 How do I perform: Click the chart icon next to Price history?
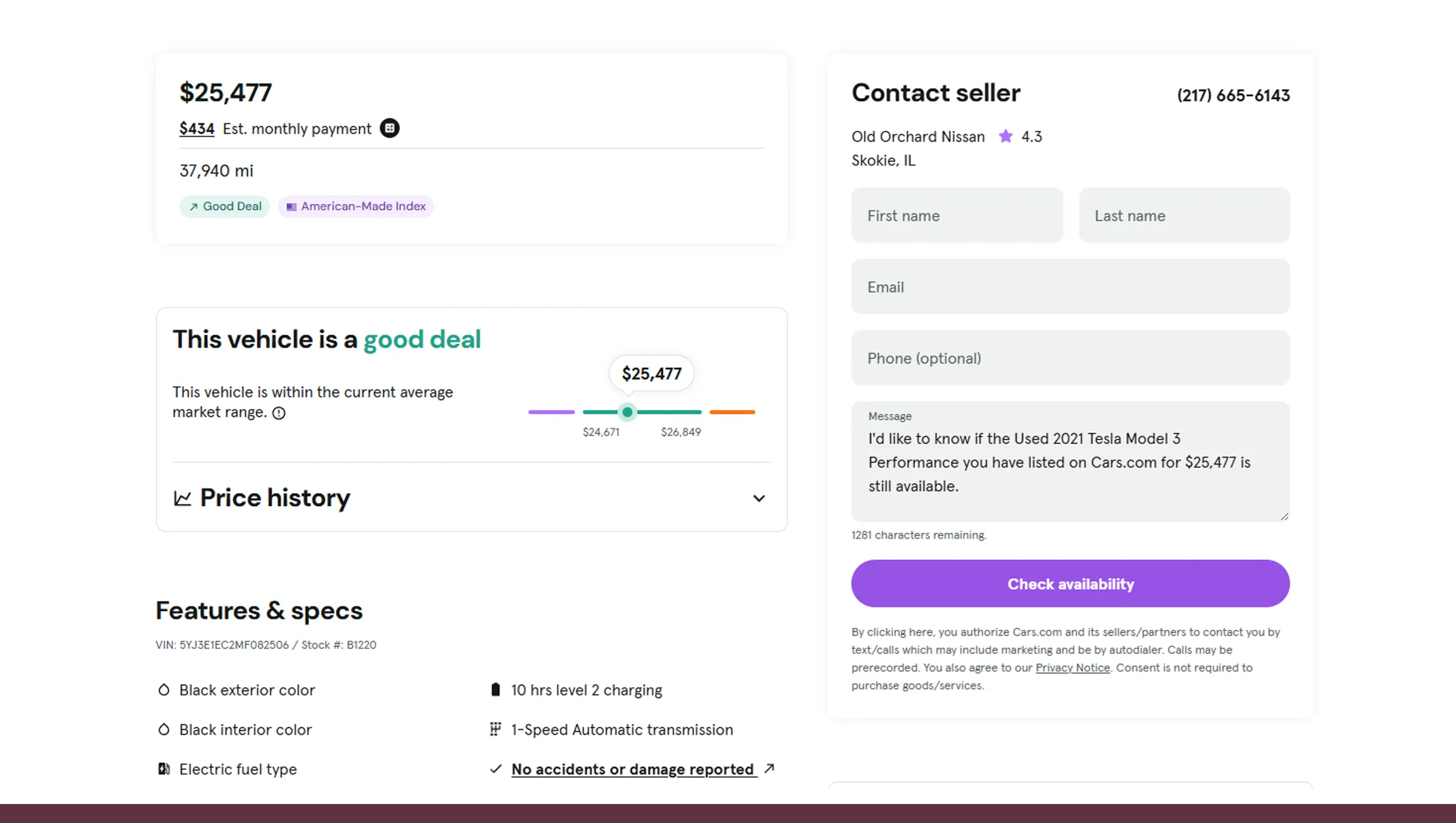click(183, 498)
